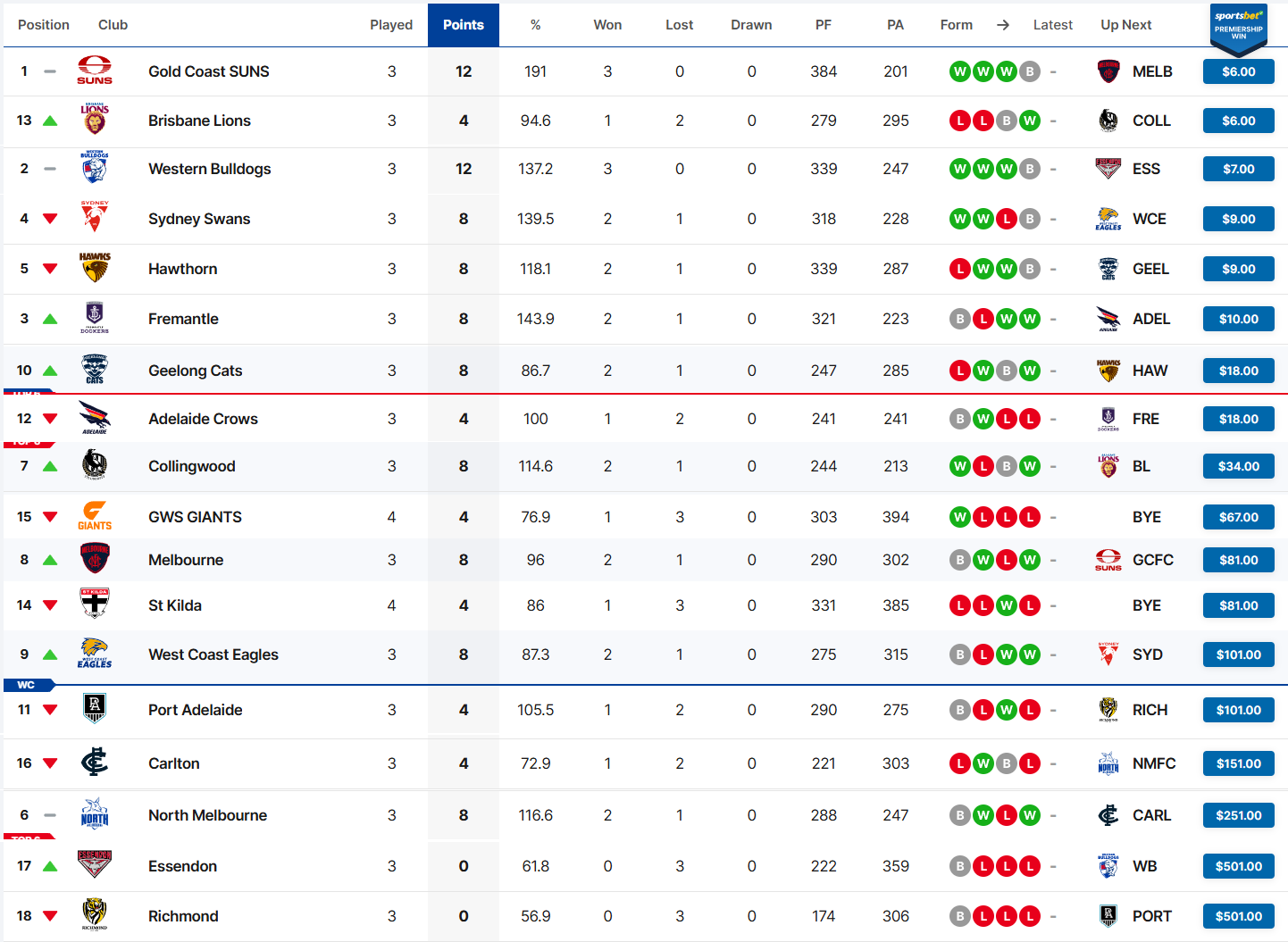
Task: Click Melbourne $81.00 odds button
Action: (x=1239, y=560)
